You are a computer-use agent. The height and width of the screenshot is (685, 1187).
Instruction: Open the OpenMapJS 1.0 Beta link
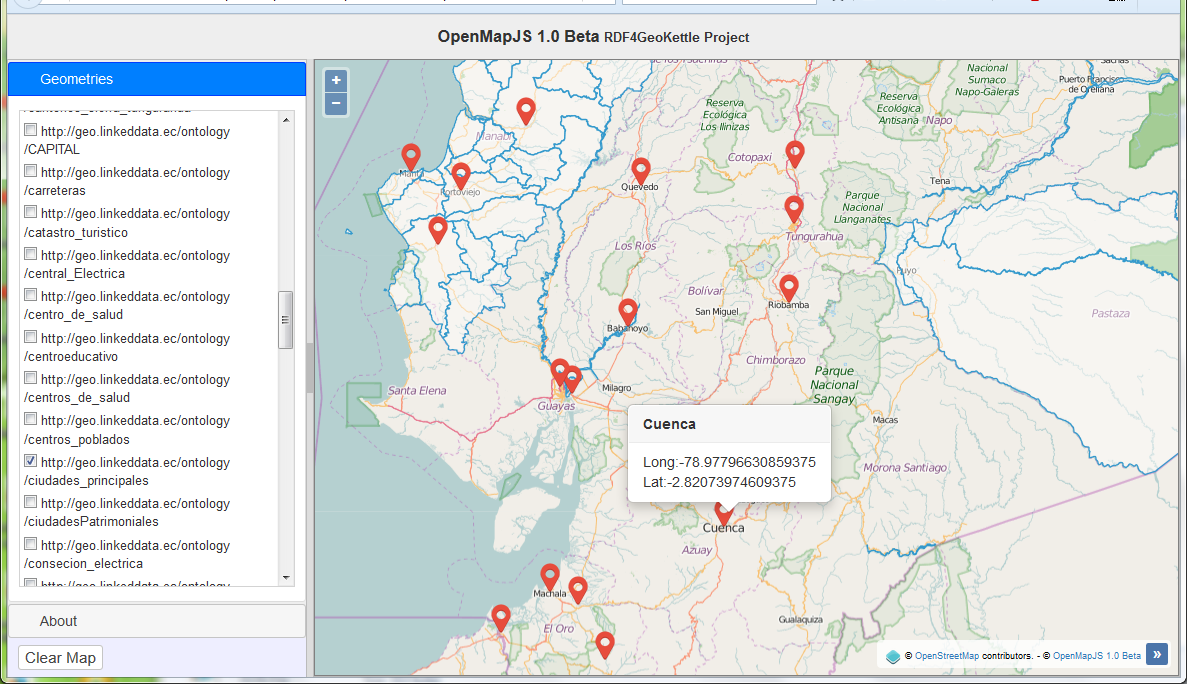coord(1096,656)
